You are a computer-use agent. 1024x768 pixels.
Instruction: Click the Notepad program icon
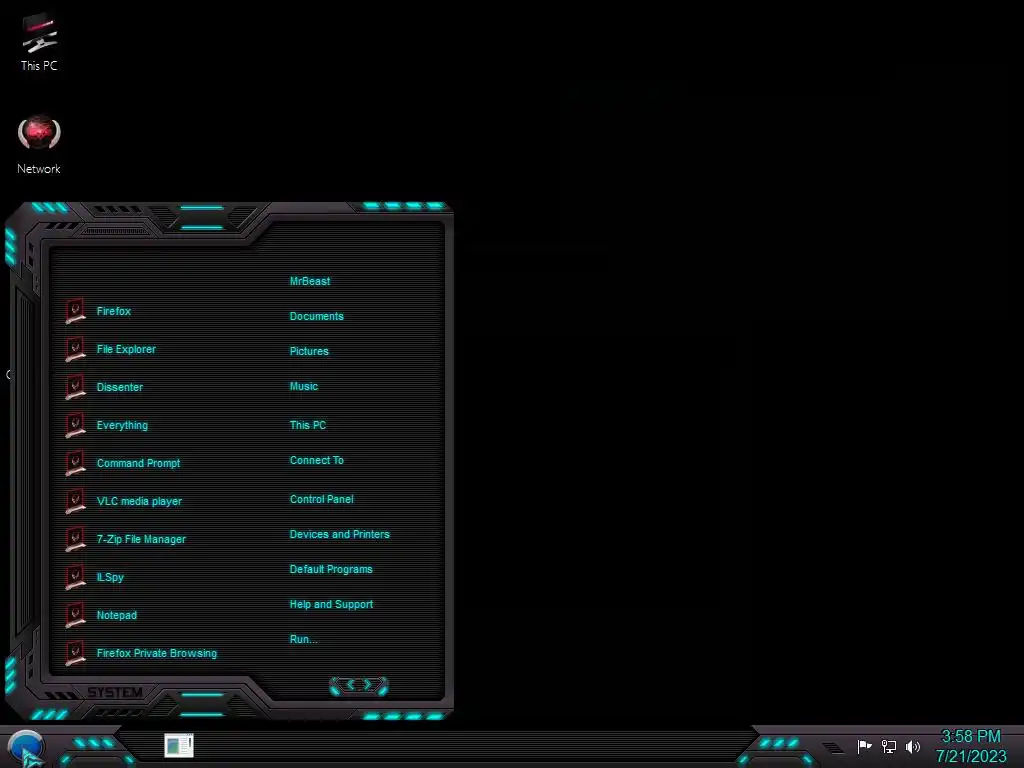(x=76, y=615)
